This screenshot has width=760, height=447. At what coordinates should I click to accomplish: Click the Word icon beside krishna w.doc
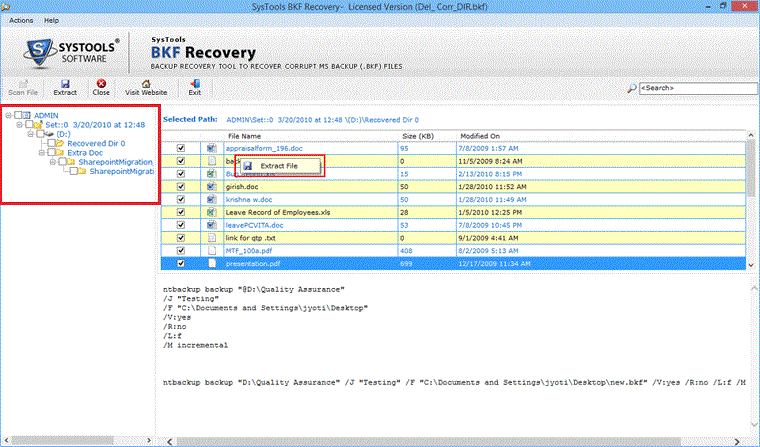pos(211,199)
